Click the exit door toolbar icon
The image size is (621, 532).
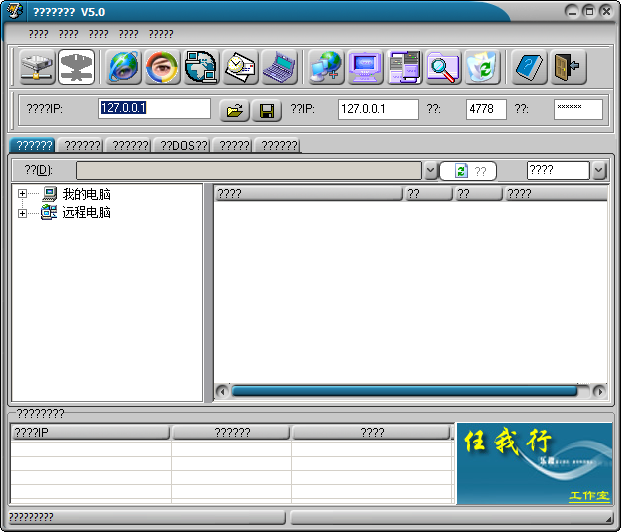coord(568,67)
